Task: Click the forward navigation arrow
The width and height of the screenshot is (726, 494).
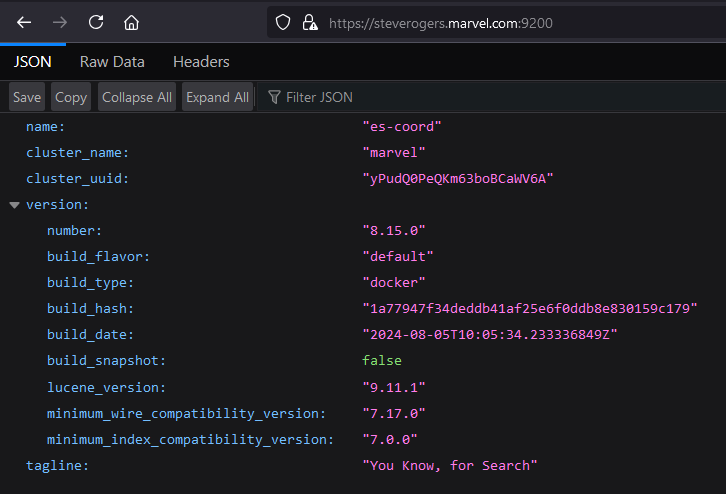Action: coord(60,22)
